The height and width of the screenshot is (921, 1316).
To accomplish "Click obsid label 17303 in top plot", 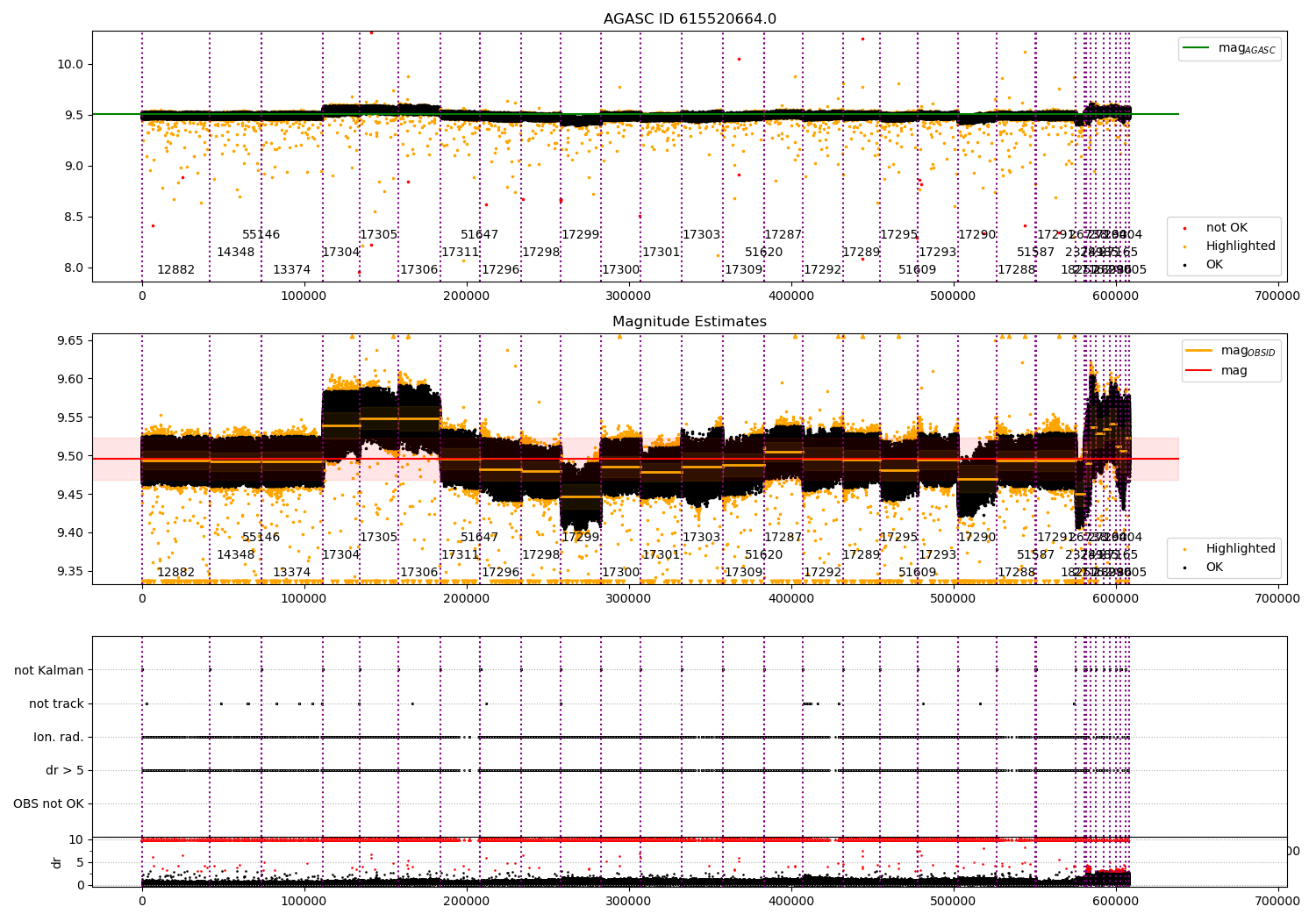I will (702, 234).
